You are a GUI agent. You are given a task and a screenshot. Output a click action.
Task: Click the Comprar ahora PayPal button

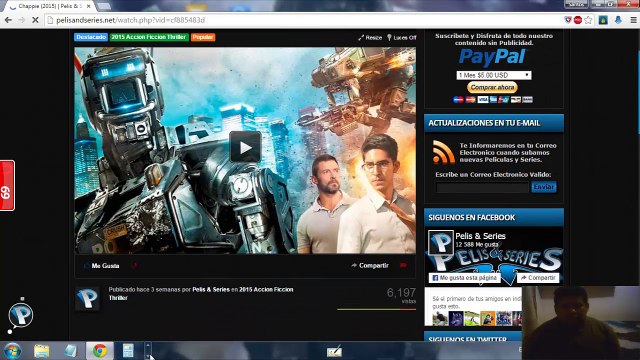[x=492, y=87]
